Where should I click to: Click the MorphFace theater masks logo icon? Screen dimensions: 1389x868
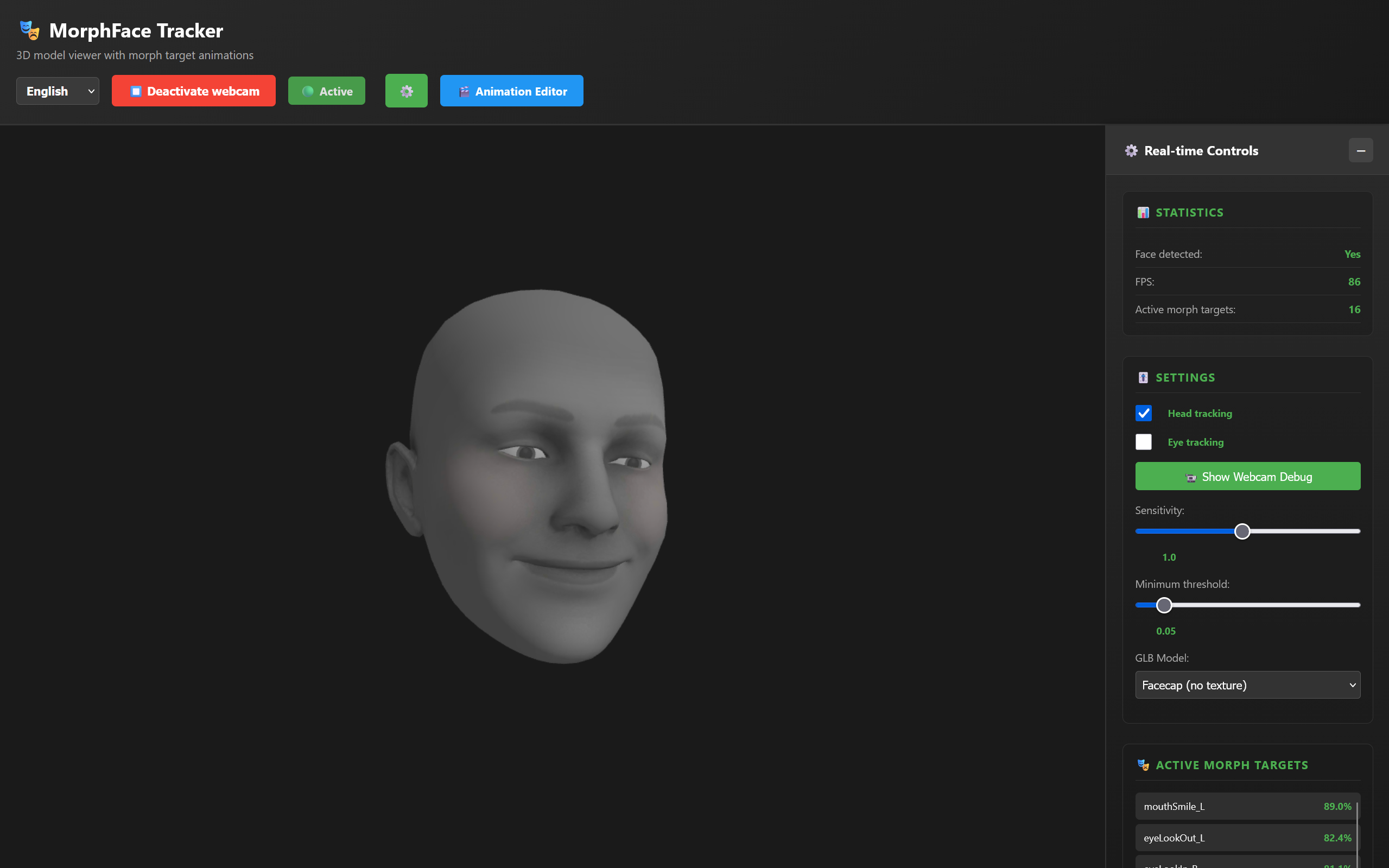point(29,30)
